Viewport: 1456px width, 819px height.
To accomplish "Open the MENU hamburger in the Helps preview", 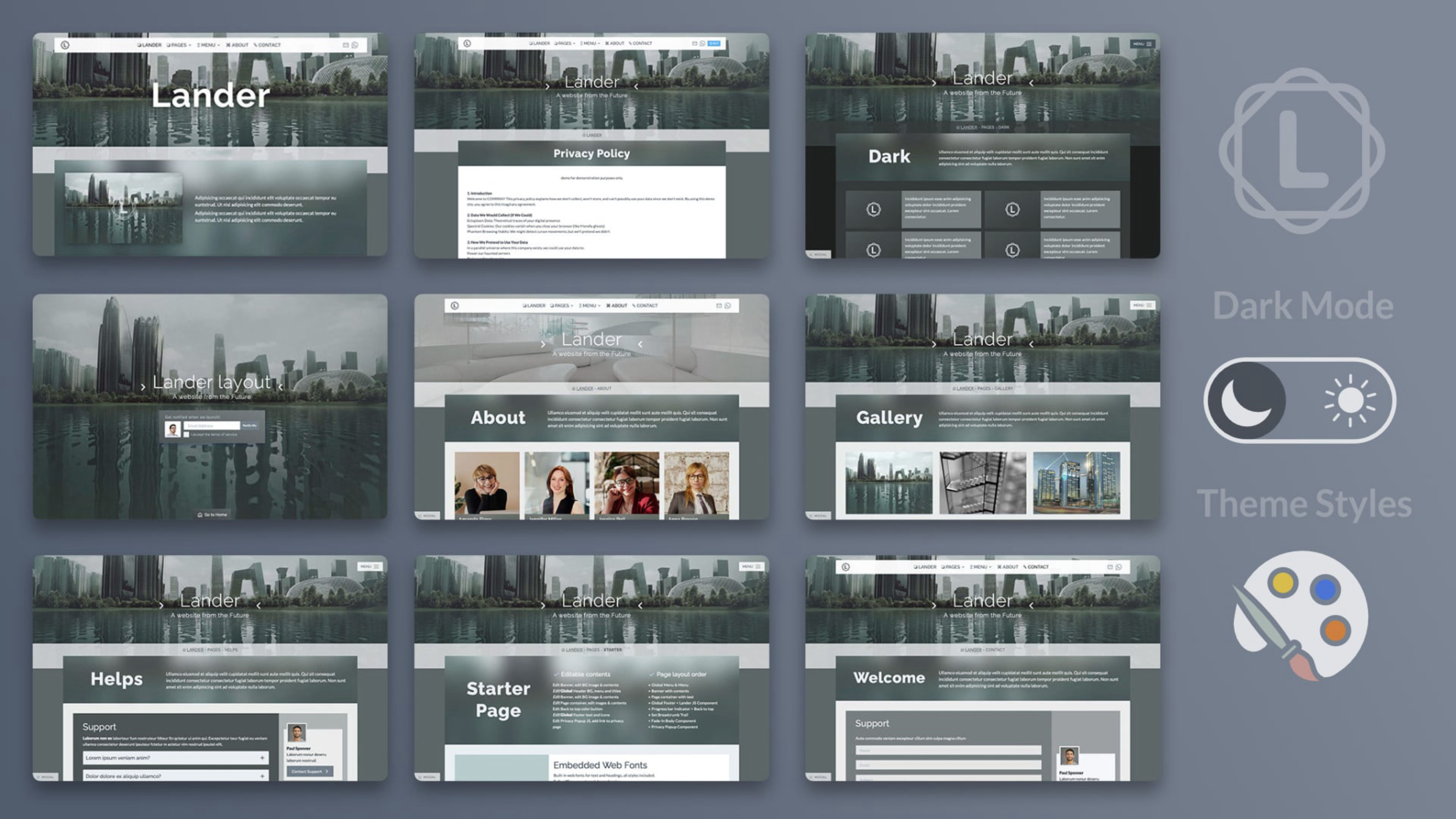I will [x=370, y=566].
